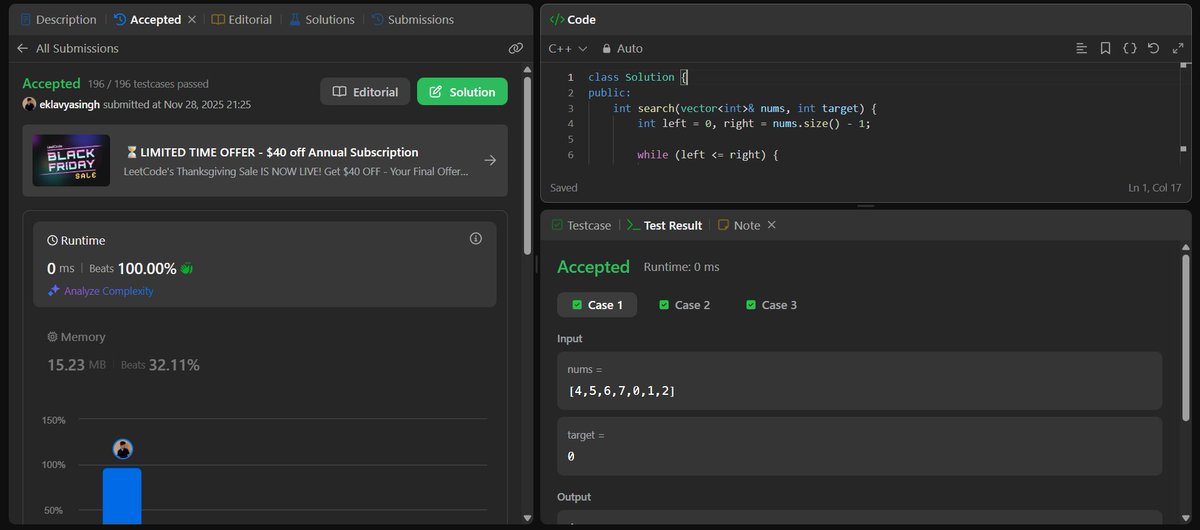Click 'int left = 0' code line

[754, 124]
